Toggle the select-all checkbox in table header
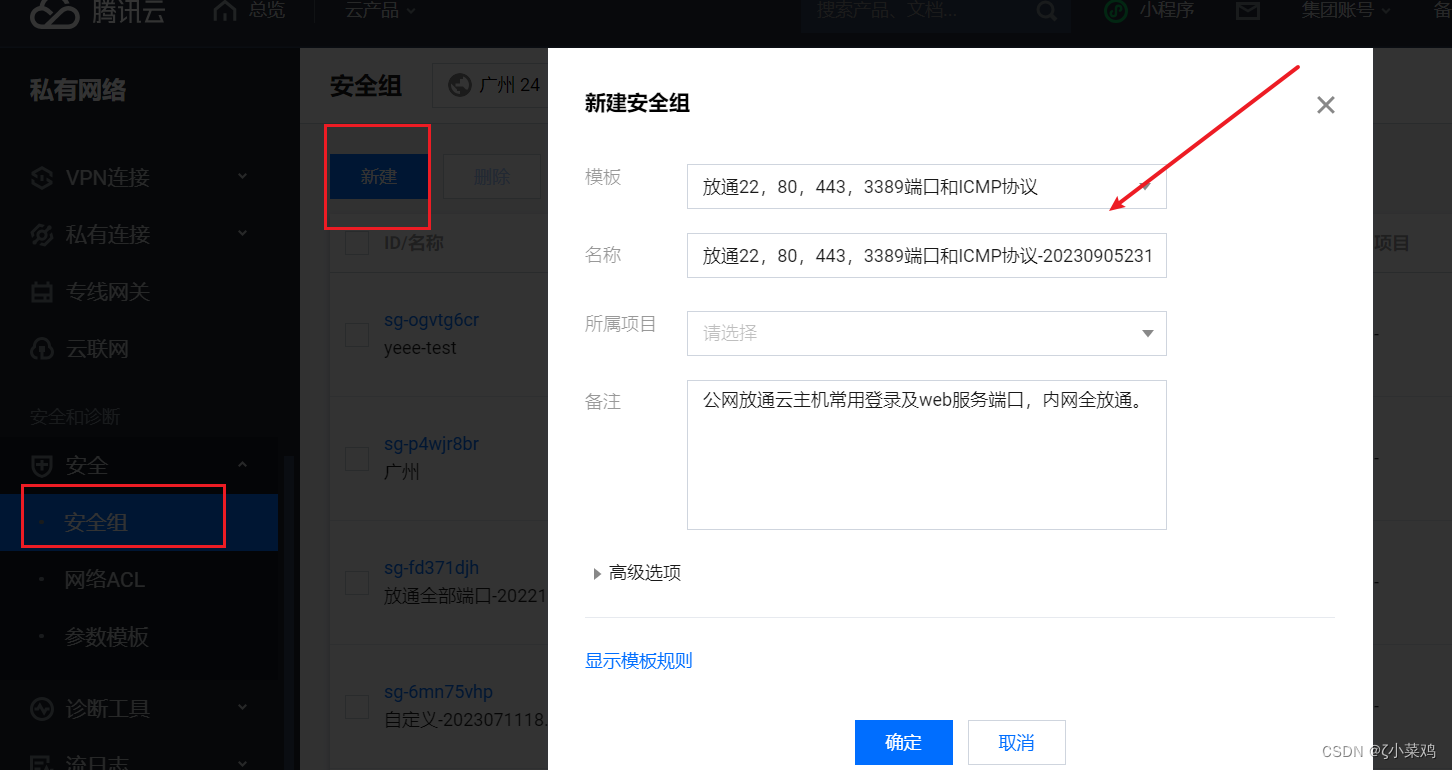Image resolution: width=1452 pixels, height=770 pixels. click(357, 243)
